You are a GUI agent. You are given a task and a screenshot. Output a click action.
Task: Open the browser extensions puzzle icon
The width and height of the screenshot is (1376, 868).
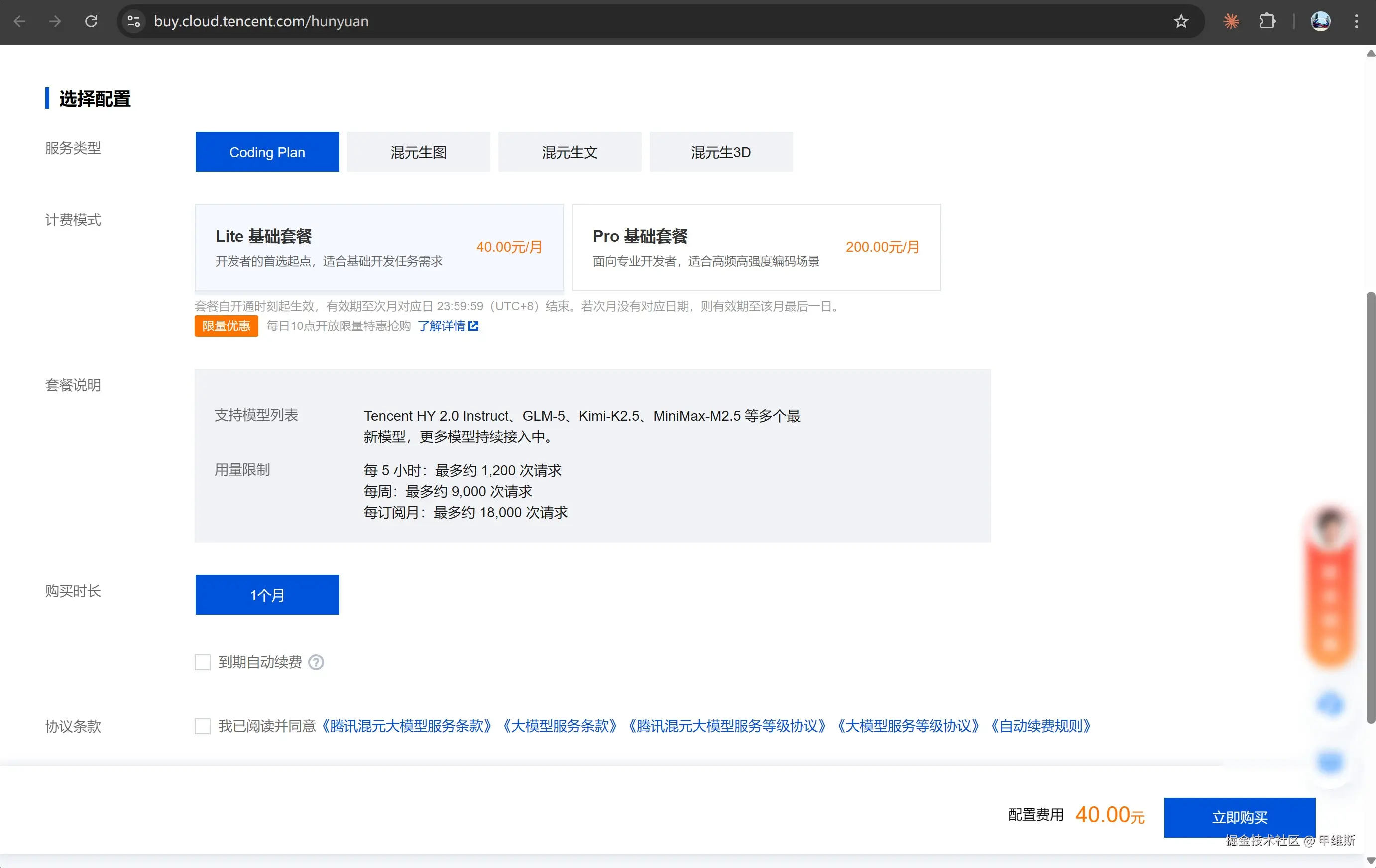(x=1267, y=22)
